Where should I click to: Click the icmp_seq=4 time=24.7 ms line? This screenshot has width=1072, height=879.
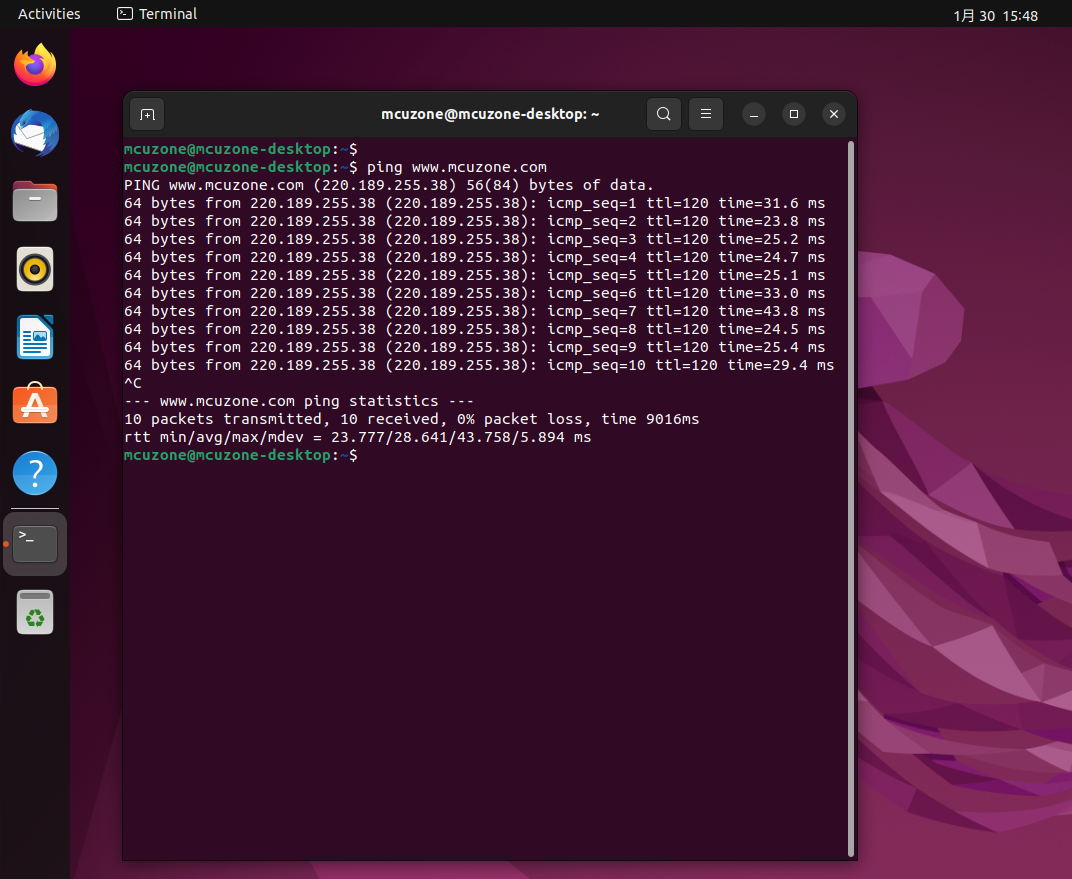(x=474, y=257)
